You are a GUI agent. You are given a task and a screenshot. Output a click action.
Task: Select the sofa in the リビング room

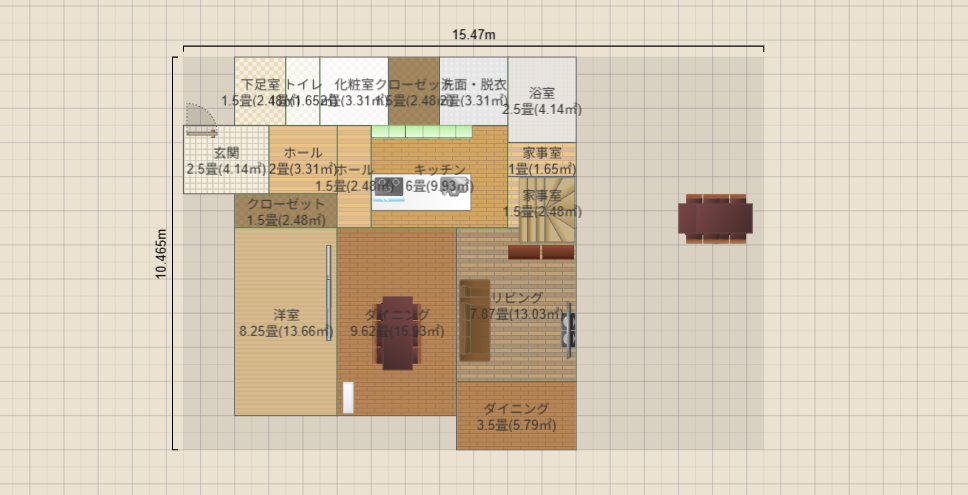(x=475, y=320)
